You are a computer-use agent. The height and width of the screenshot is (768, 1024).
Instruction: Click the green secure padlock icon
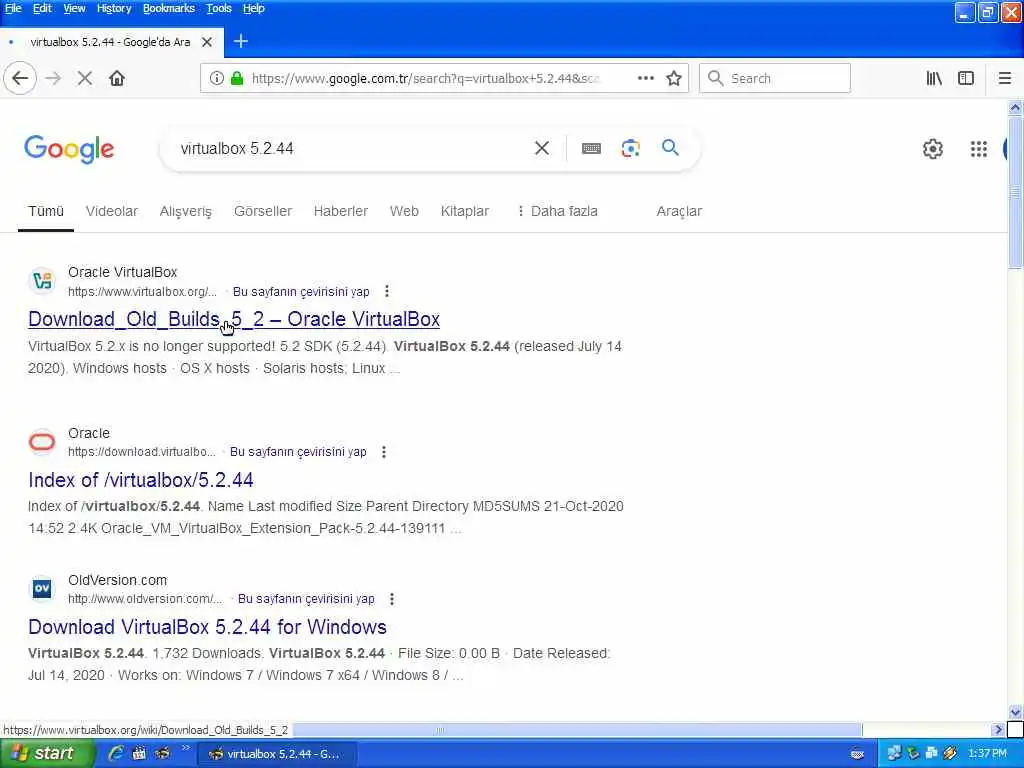pyautogui.click(x=237, y=78)
